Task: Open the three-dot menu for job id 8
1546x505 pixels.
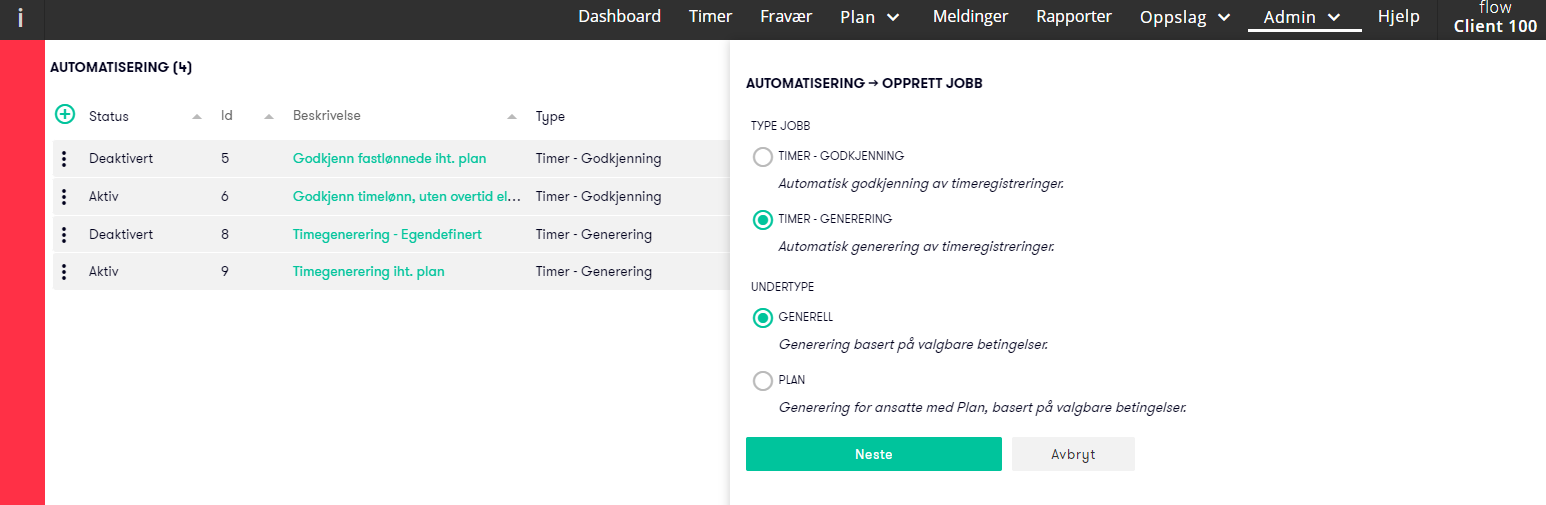Action: point(64,234)
